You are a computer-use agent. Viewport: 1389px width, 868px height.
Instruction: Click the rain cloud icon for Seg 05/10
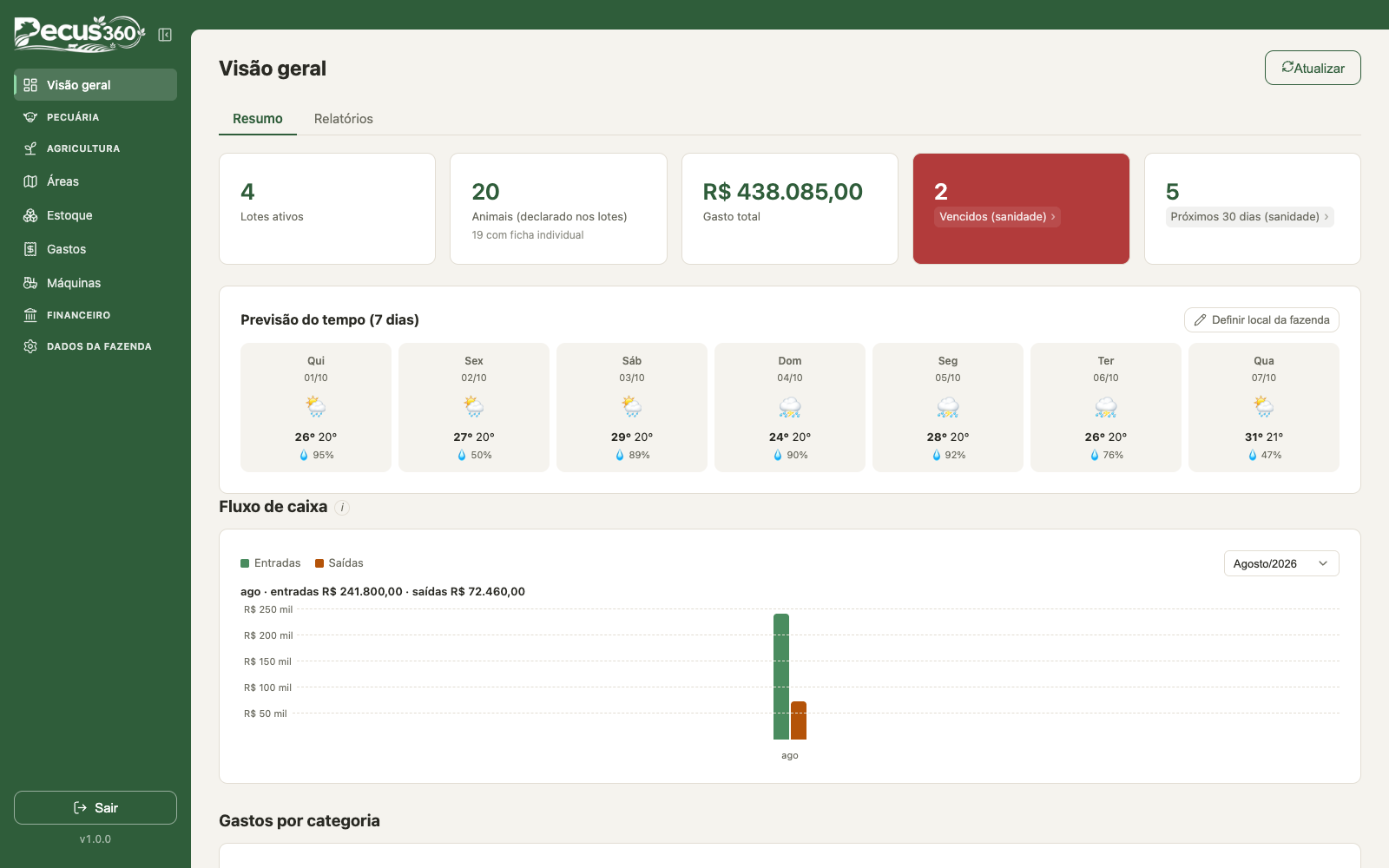pyautogui.click(x=948, y=407)
